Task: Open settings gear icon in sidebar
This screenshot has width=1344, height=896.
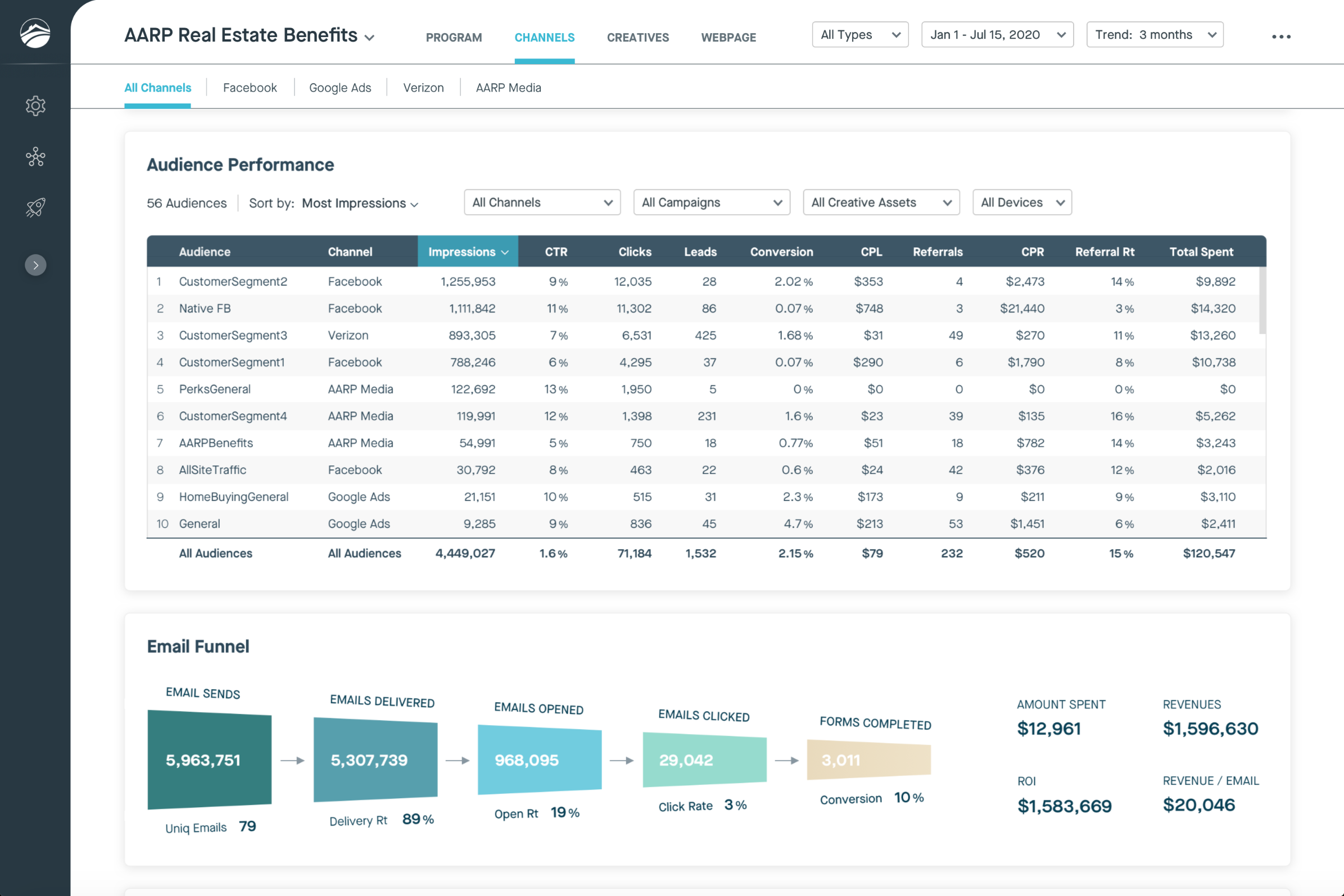Action: click(35, 106)
